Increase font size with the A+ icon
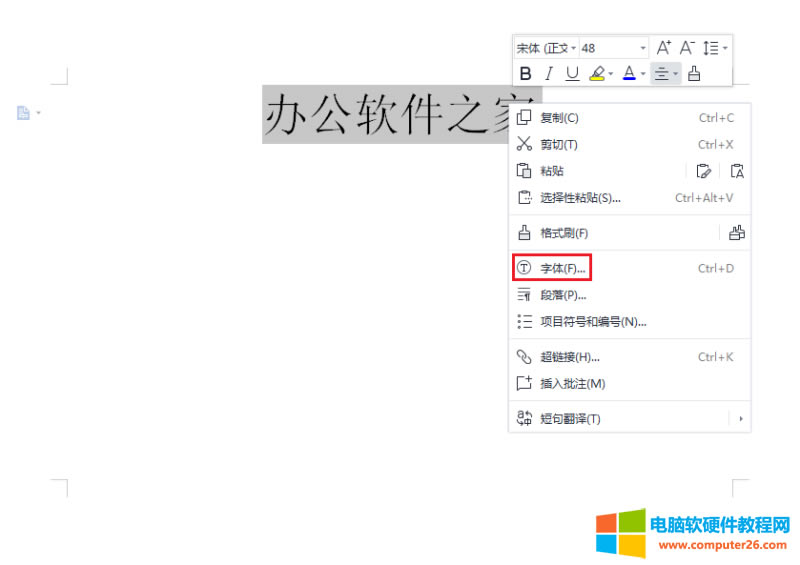 [664, 48]
